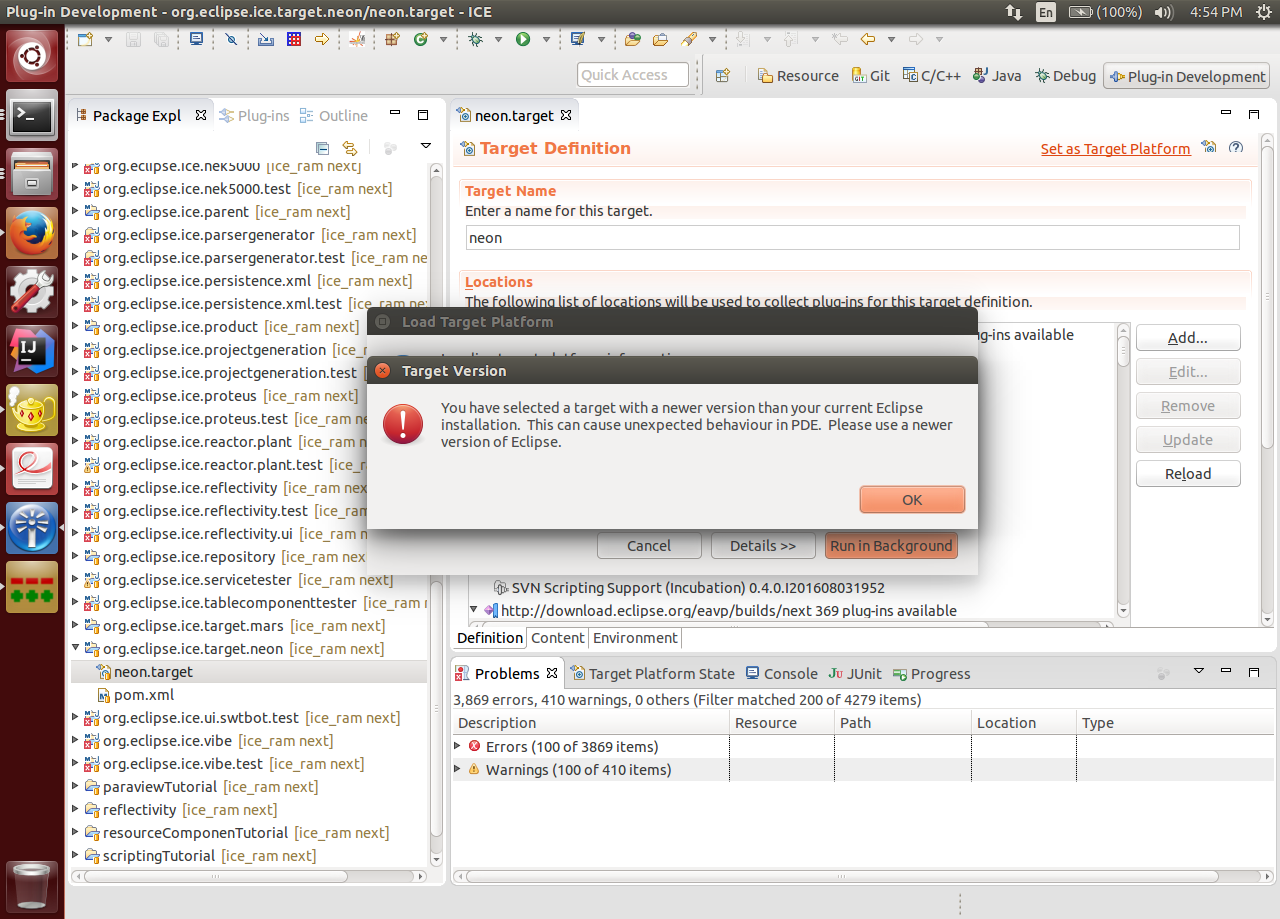Open the Content tab of the target editor
Screen dimensions: 1280x919
click(x=558, y=638)
